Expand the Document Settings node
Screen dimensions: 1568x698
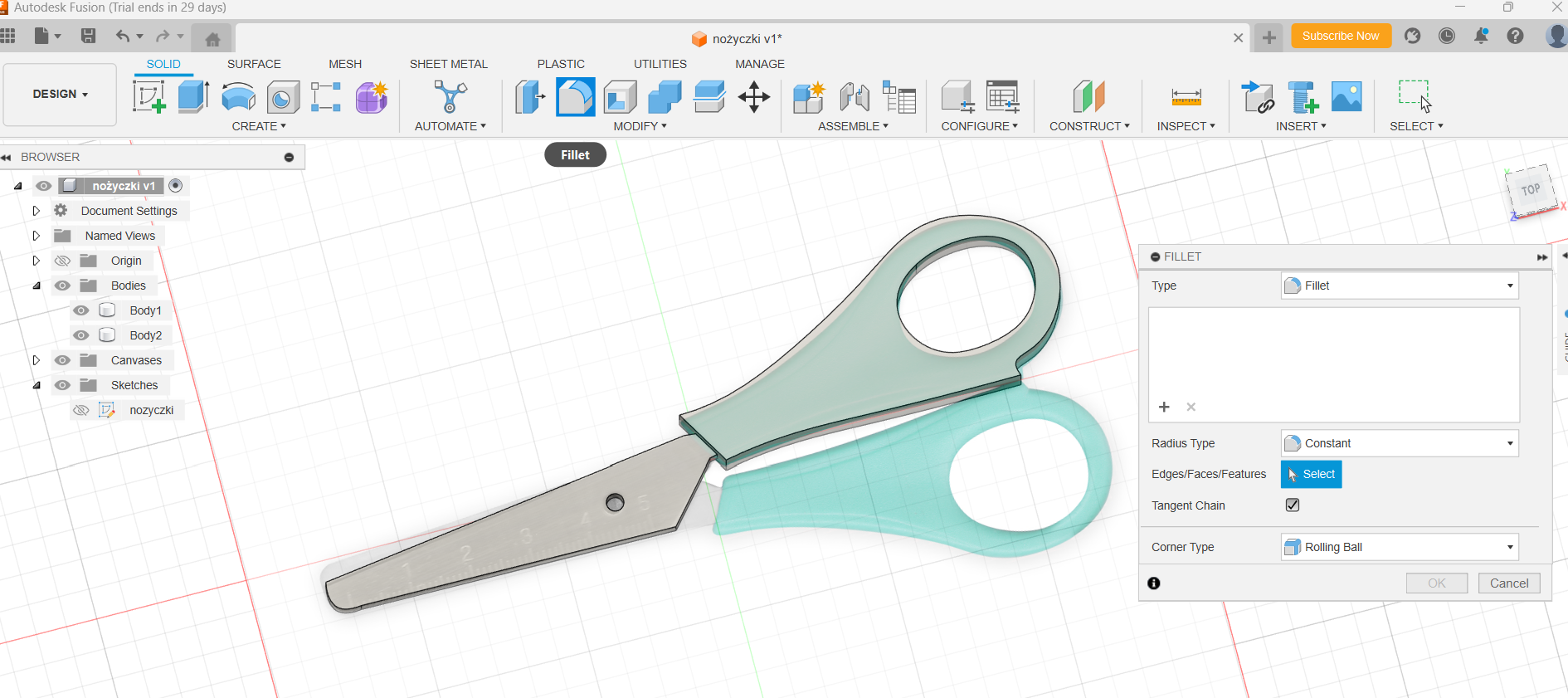(x=36, y=211)
